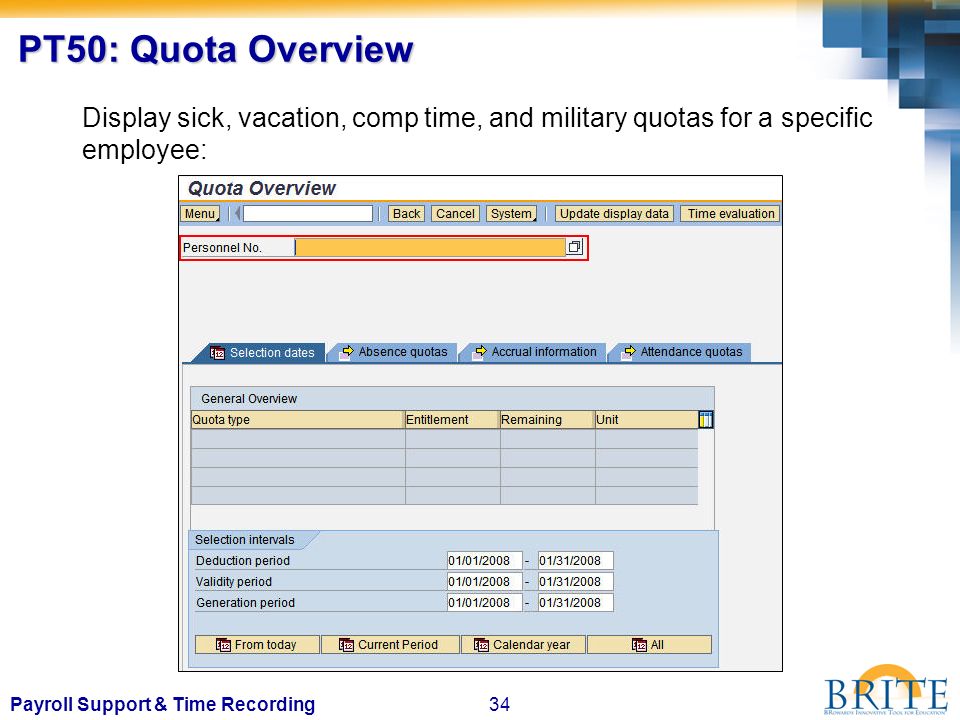Click the Unit column header
The width and height of the screenshot is (960, 720).
pos(647,419)
